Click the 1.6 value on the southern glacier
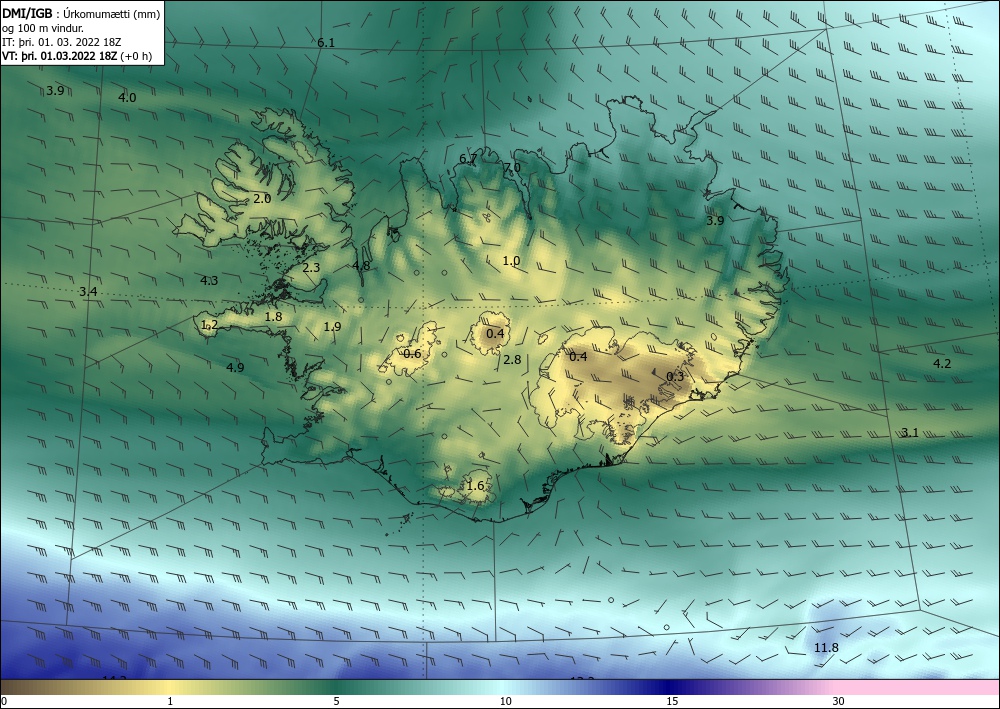The image size is (1000, 709). 475,486
